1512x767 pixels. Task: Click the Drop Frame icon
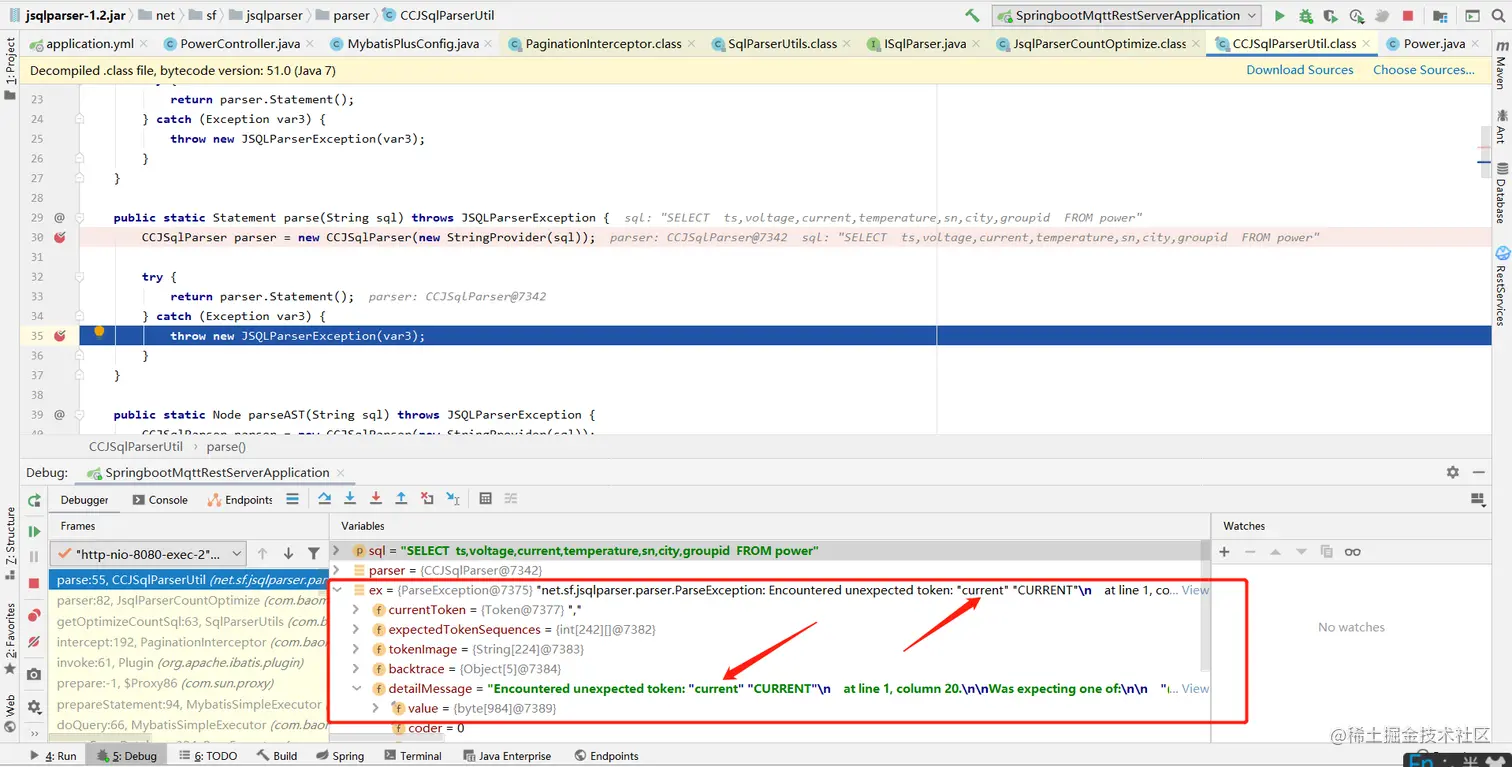coord(427,499)
